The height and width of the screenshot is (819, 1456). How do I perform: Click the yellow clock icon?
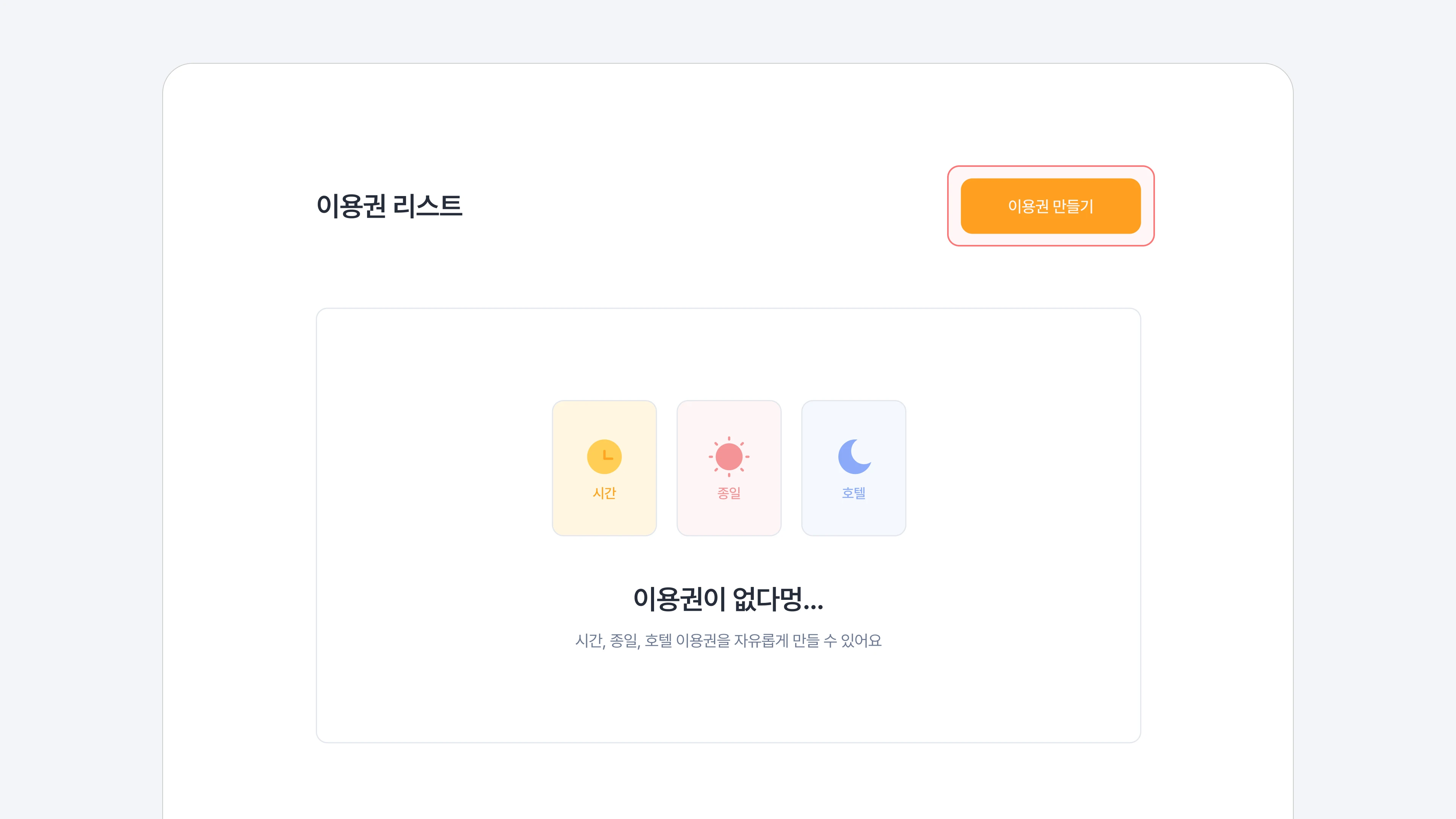point(604,457)
